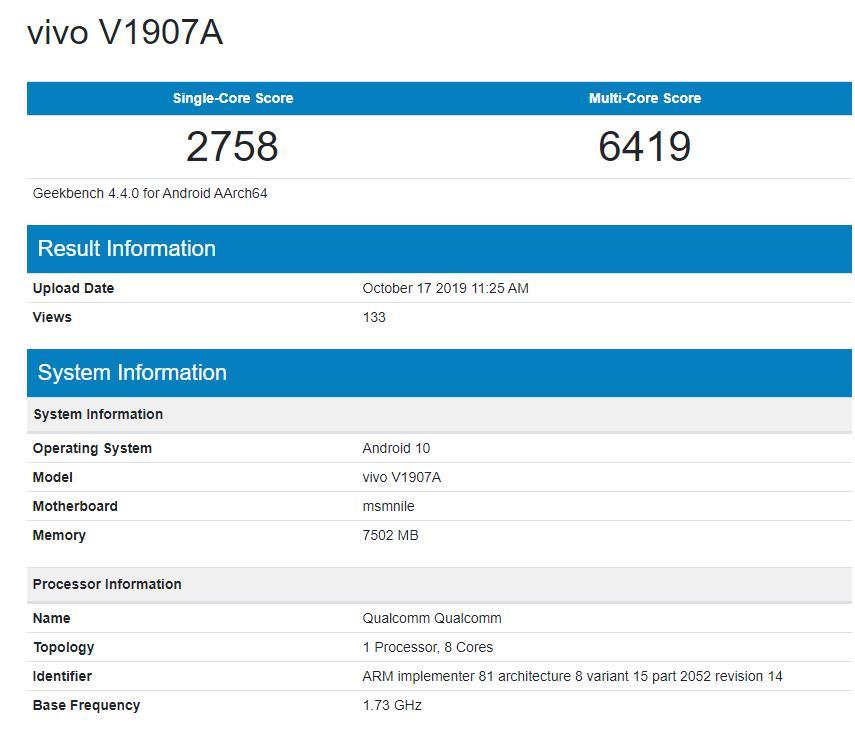
Task: Select the multi-core score value 6419
Action: [645, 146]
